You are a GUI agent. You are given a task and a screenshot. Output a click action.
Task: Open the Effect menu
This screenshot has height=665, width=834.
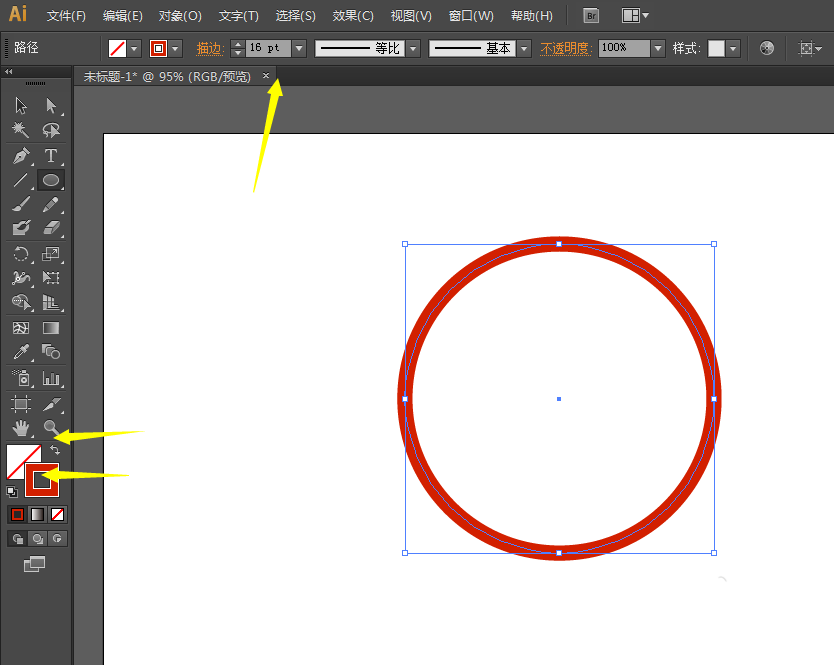353,16
